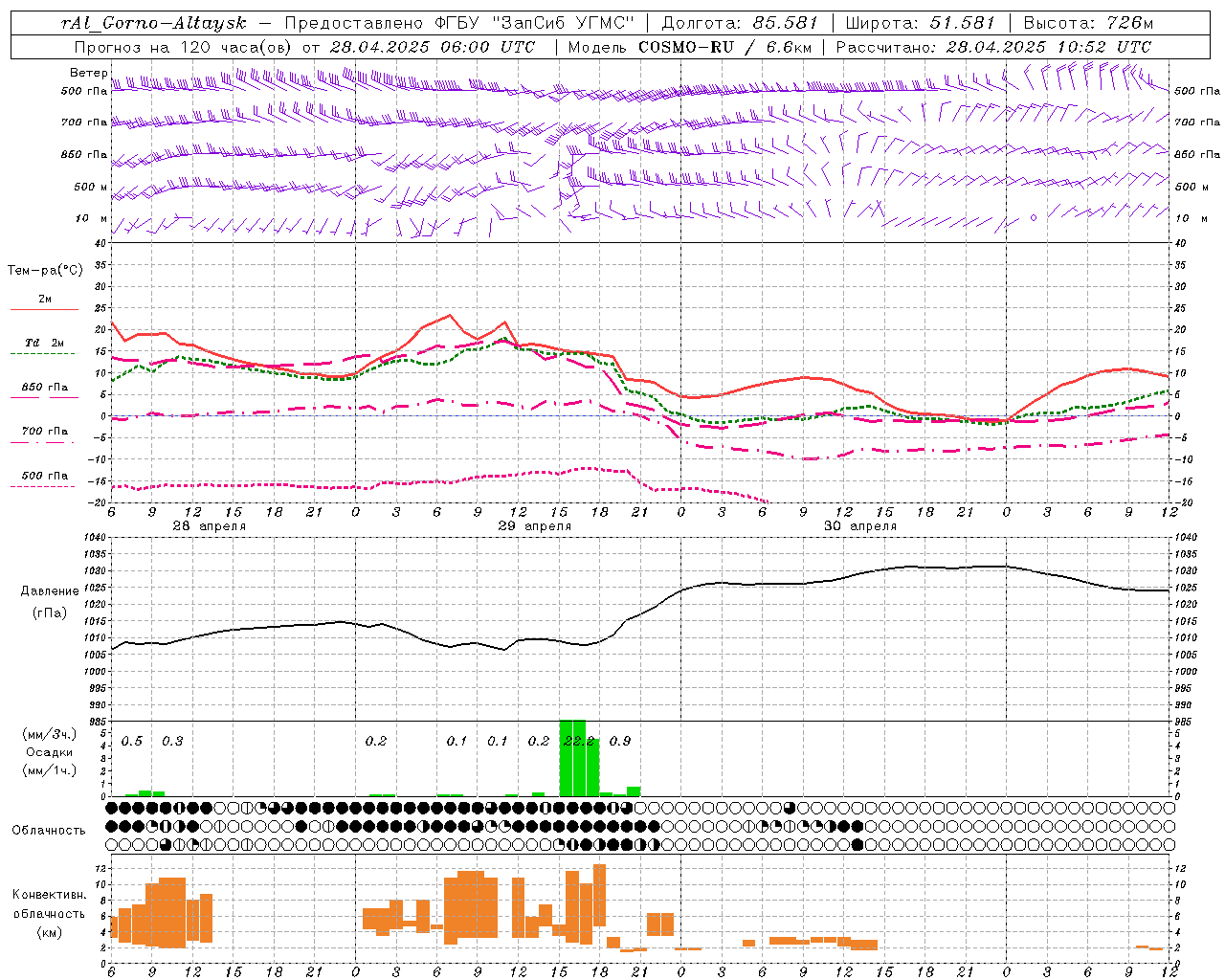
Task: Click the Тем-ра(°C) temperature label
Action: [45, 271]
